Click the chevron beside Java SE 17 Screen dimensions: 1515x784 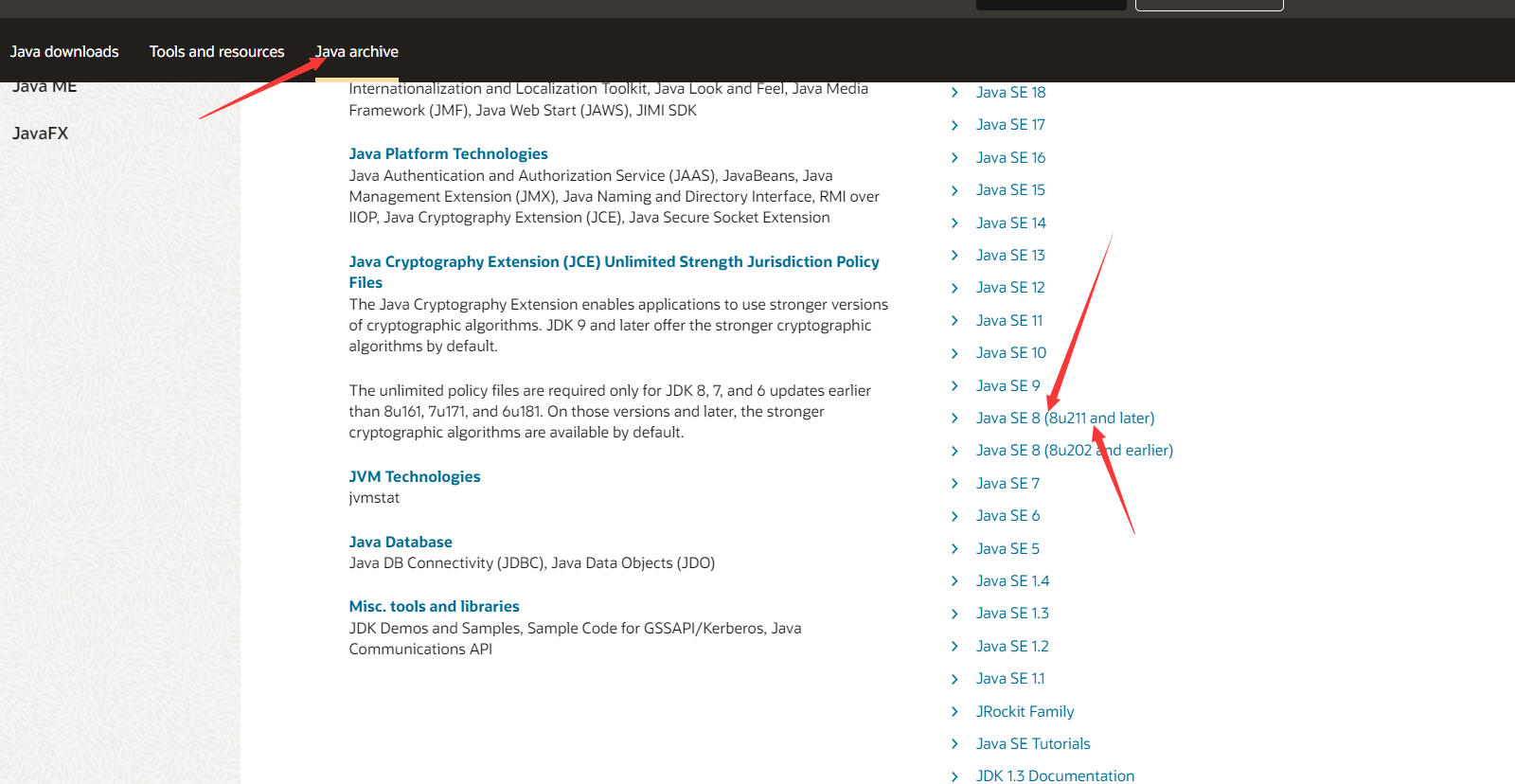tap(954, 125)
